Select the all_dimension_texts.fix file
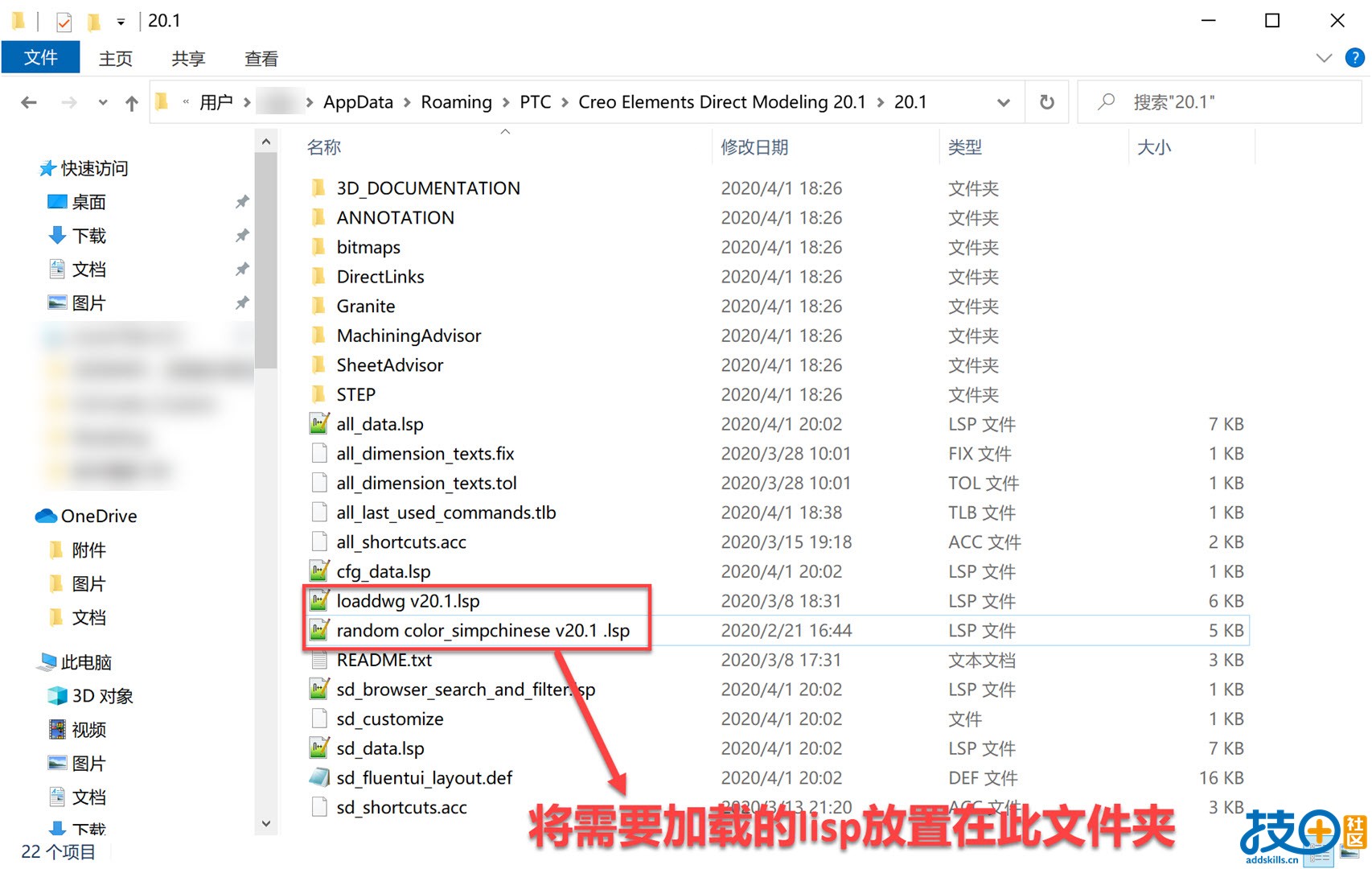 425,454
